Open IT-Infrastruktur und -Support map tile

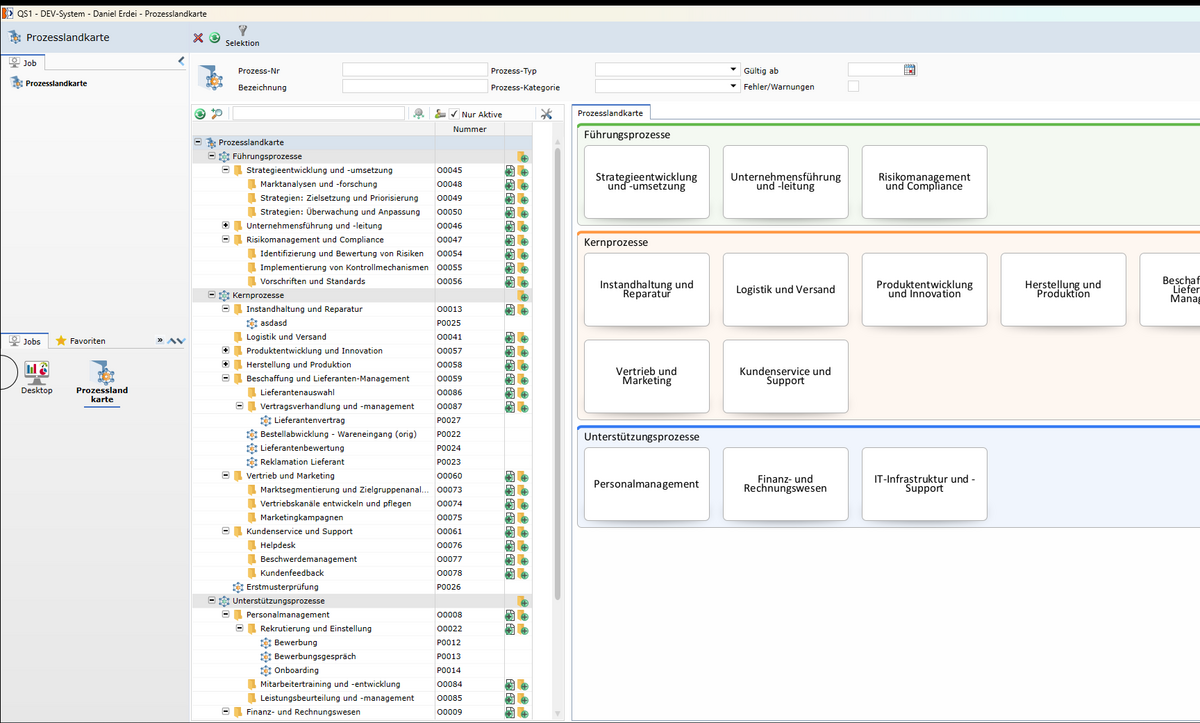coord(924,484)
